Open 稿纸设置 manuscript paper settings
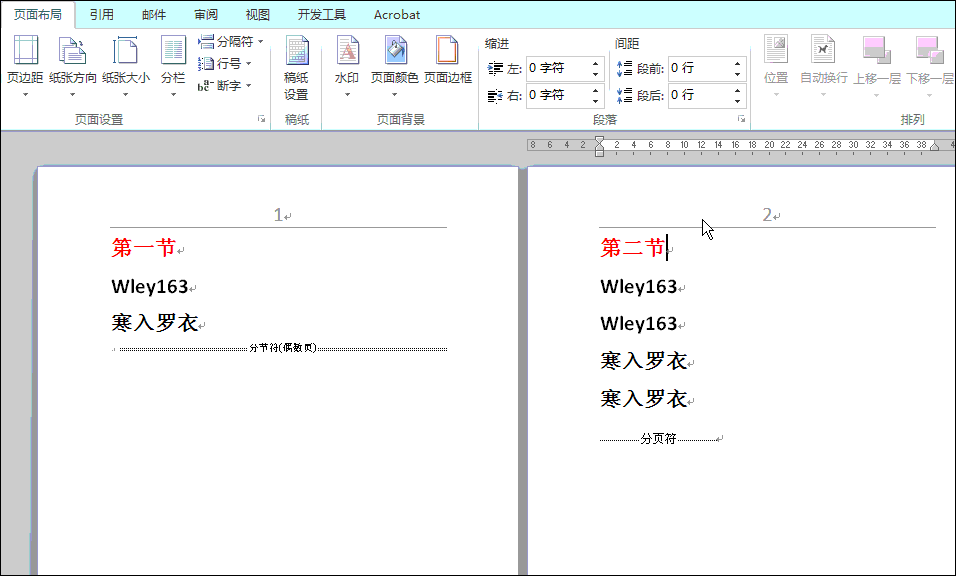The width and height of the screenshot is (956, 576). coord(296,67)
